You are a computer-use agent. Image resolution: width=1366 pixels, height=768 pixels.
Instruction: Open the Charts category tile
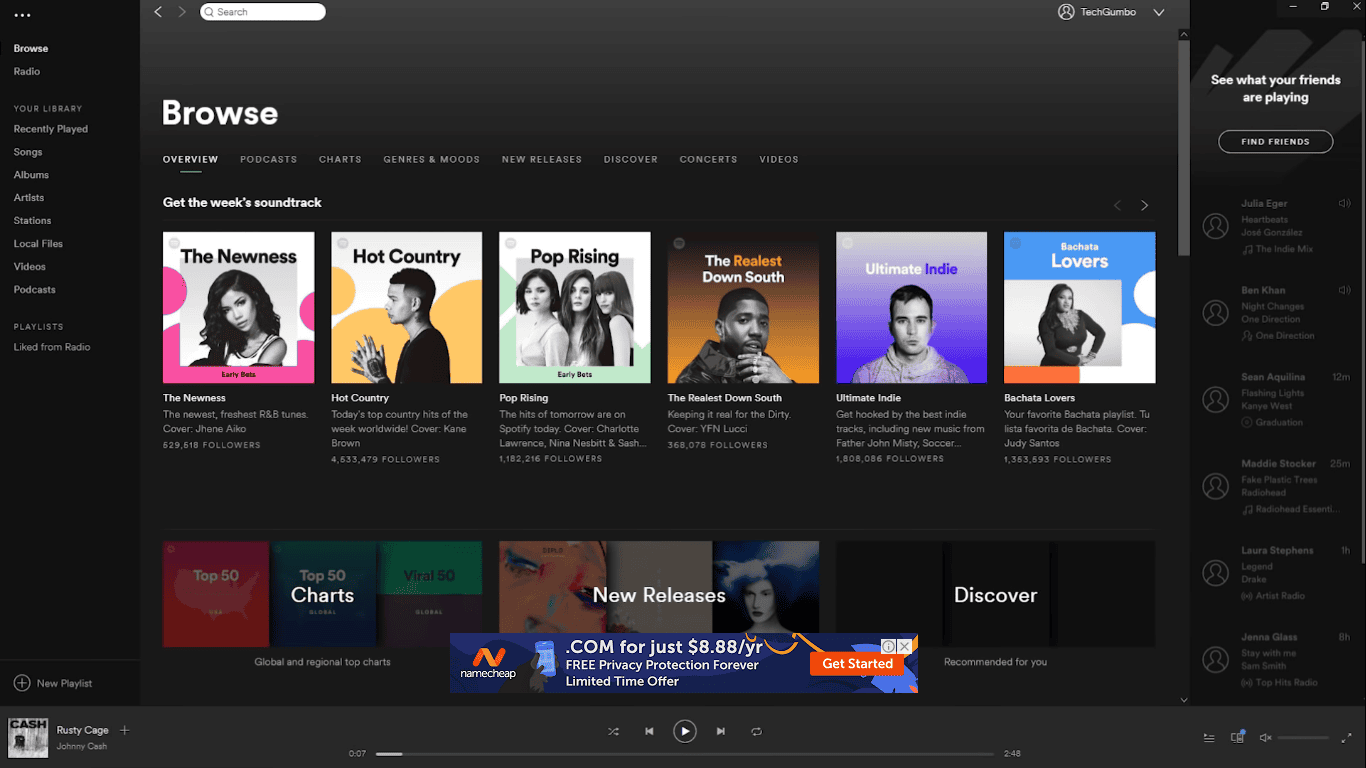[x=322, y=594]
